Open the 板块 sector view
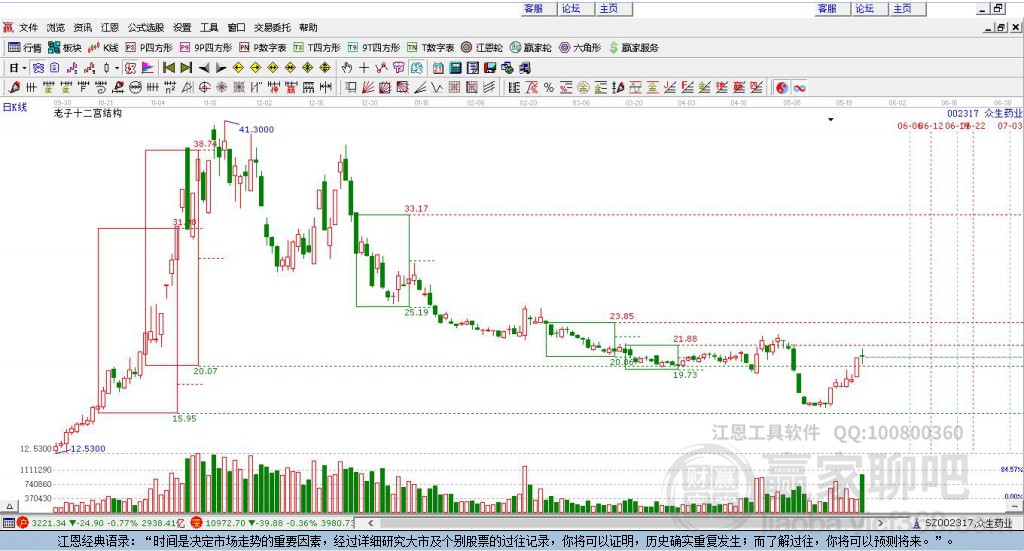The image size is (1024, 551). [x=65, y=48]
